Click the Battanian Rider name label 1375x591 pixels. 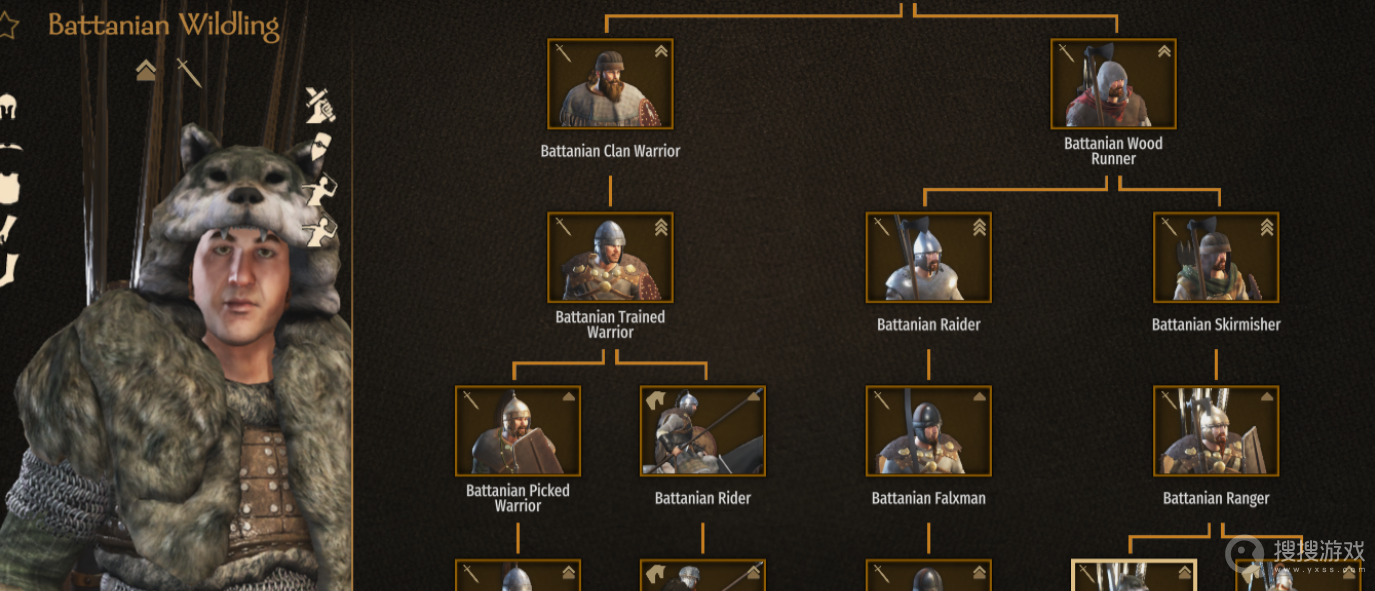coord(703,498)
